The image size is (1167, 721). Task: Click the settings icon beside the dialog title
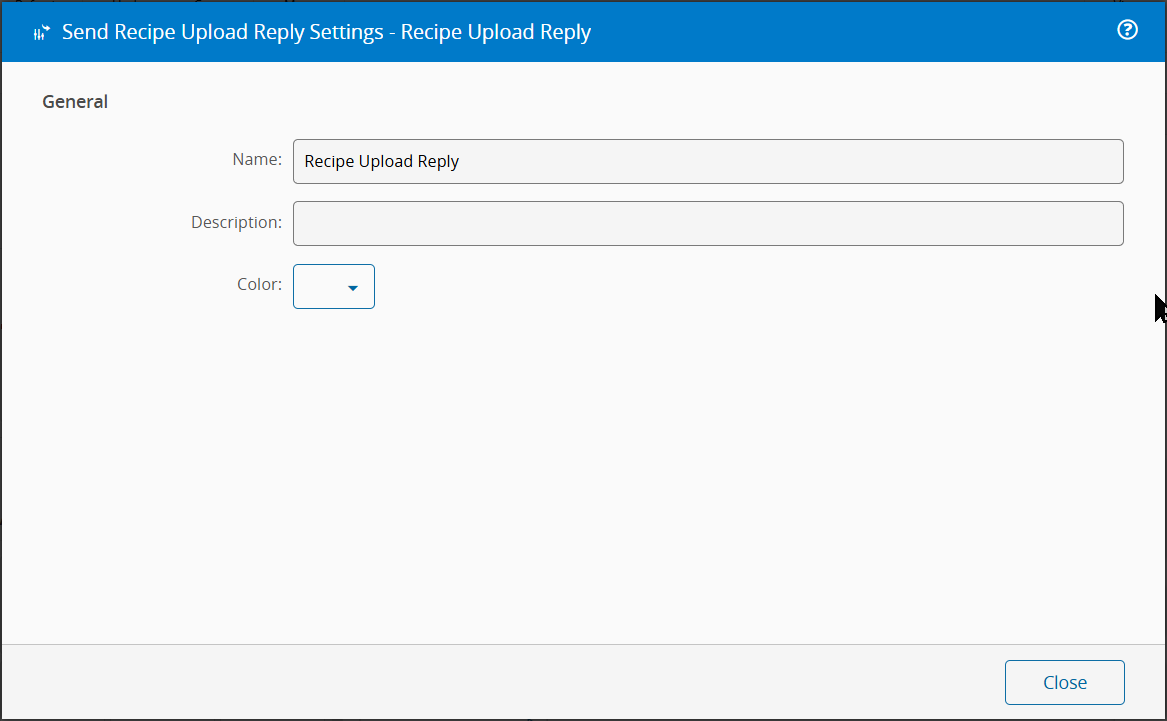(41, 33)
